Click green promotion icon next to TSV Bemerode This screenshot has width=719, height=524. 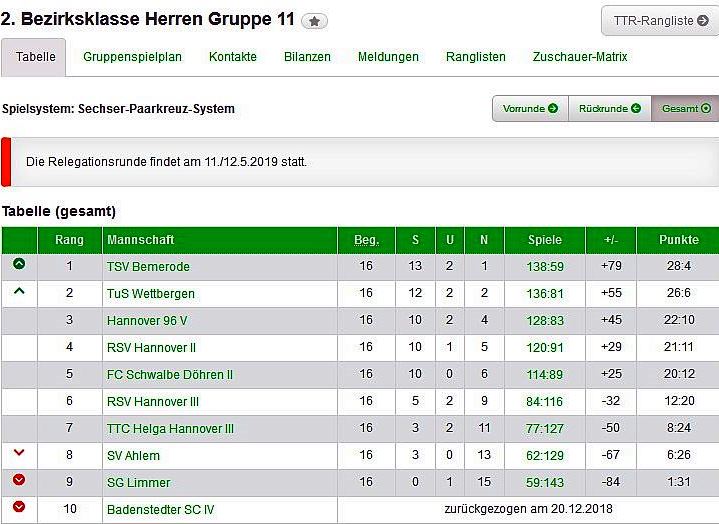pyautogui.click(x=19, y=265)
